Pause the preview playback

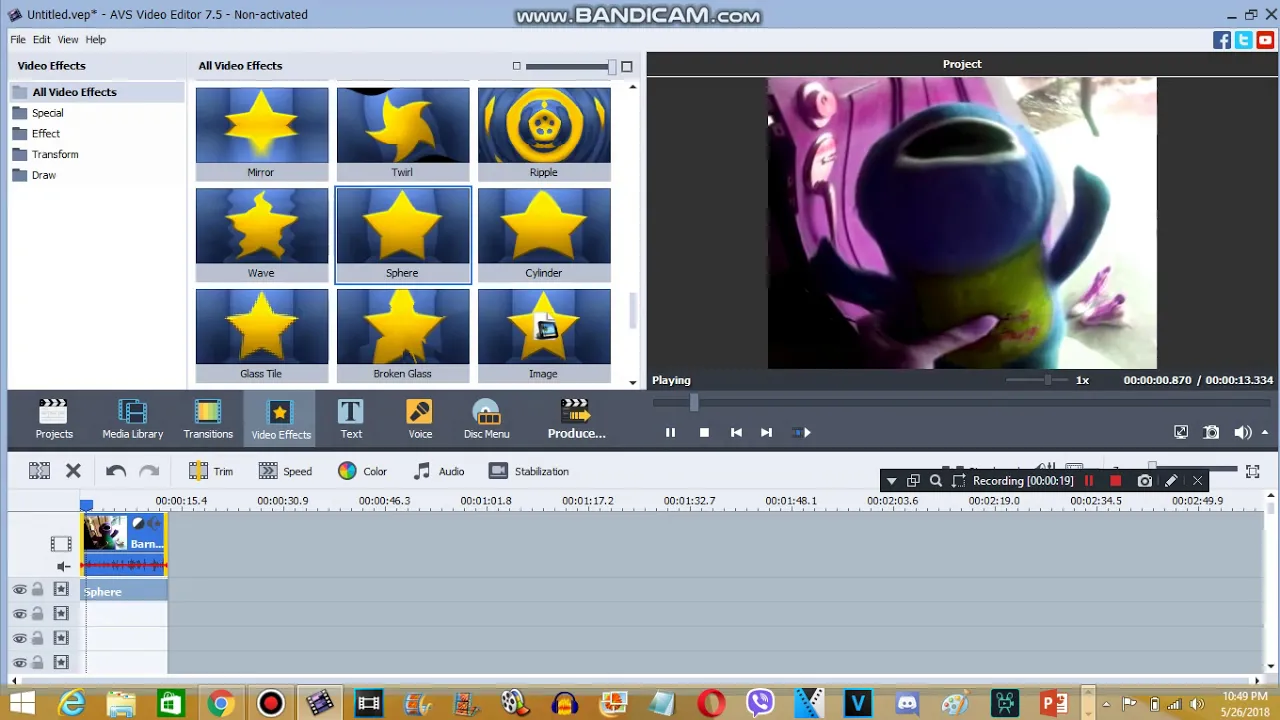coord(670,433)
